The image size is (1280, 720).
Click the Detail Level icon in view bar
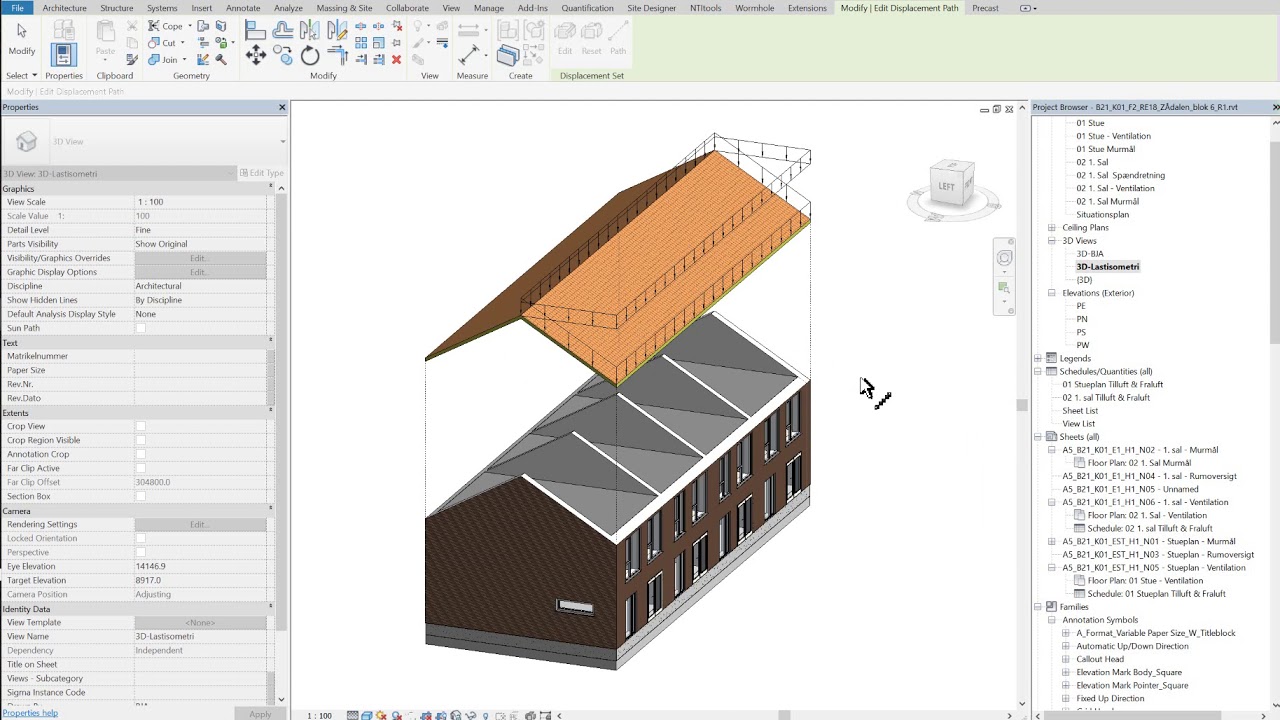(x=353, y=715)
